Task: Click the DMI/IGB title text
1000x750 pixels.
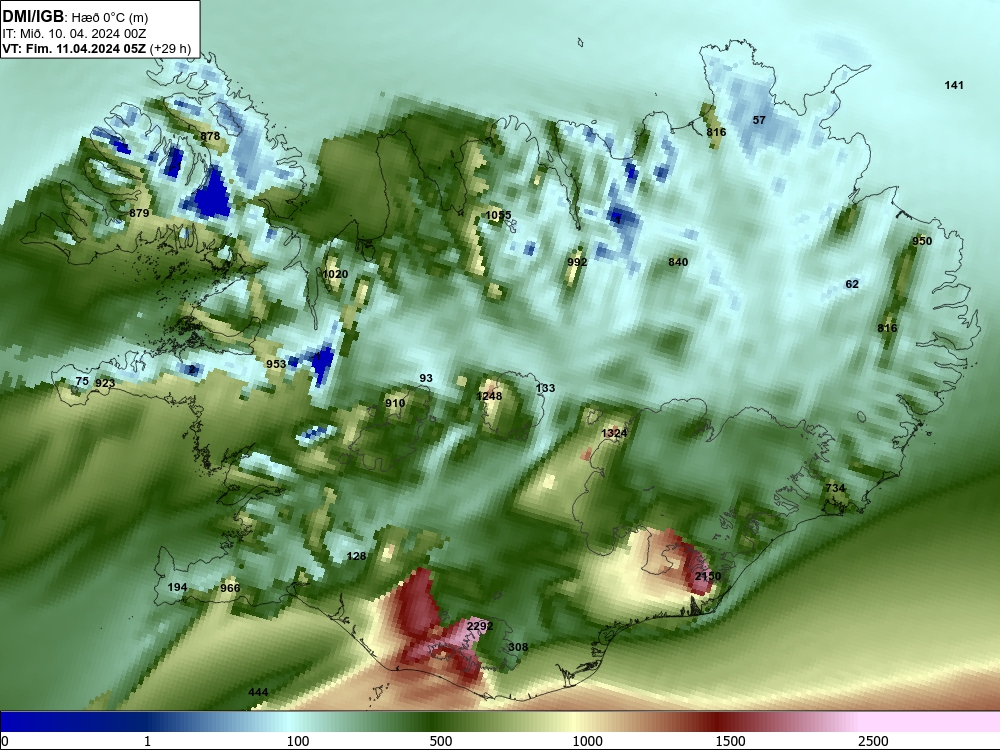Action: click(x=33, y=17)
